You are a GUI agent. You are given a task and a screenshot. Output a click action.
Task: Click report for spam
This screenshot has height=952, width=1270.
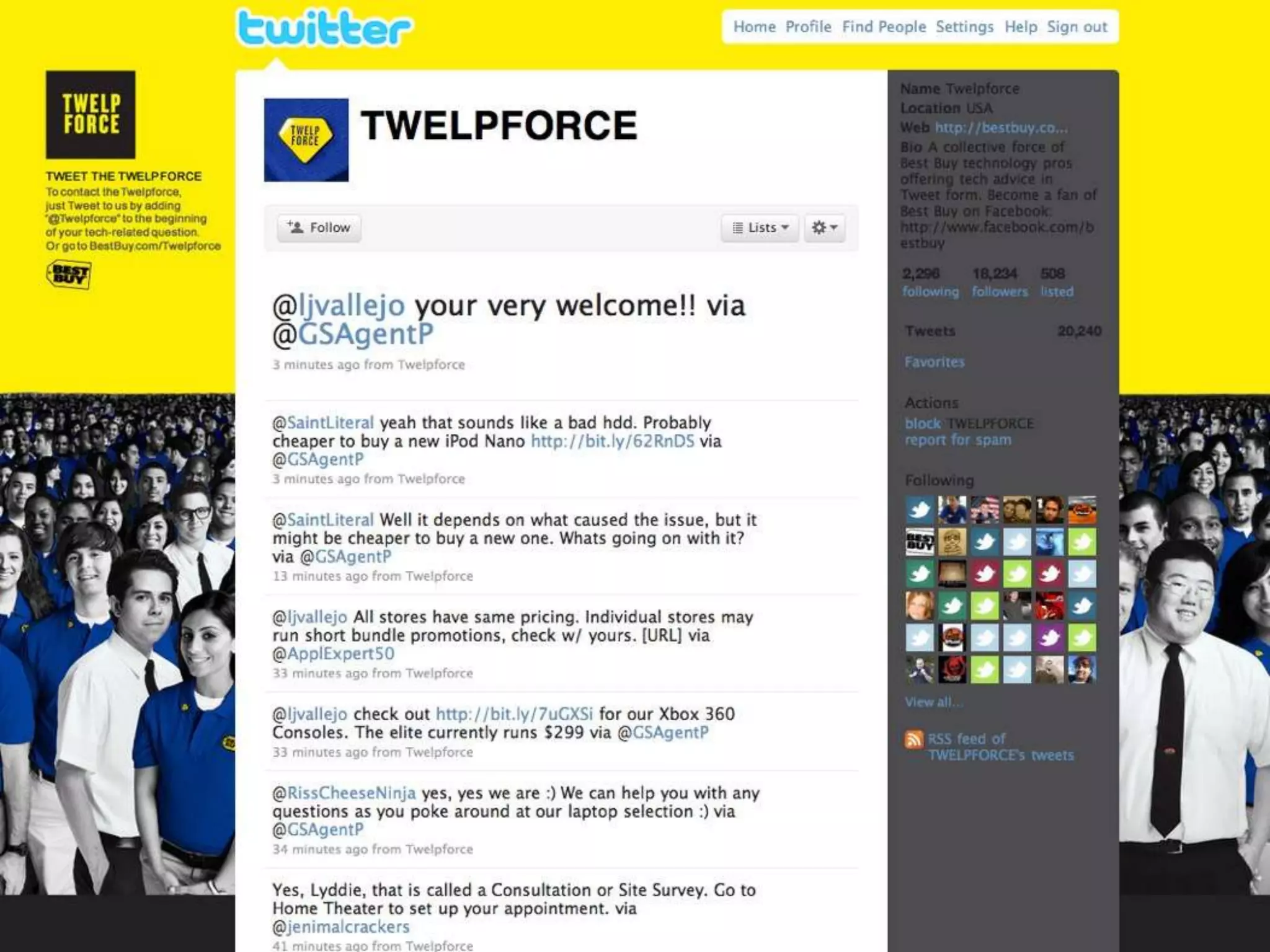click(x=958, y=440)
